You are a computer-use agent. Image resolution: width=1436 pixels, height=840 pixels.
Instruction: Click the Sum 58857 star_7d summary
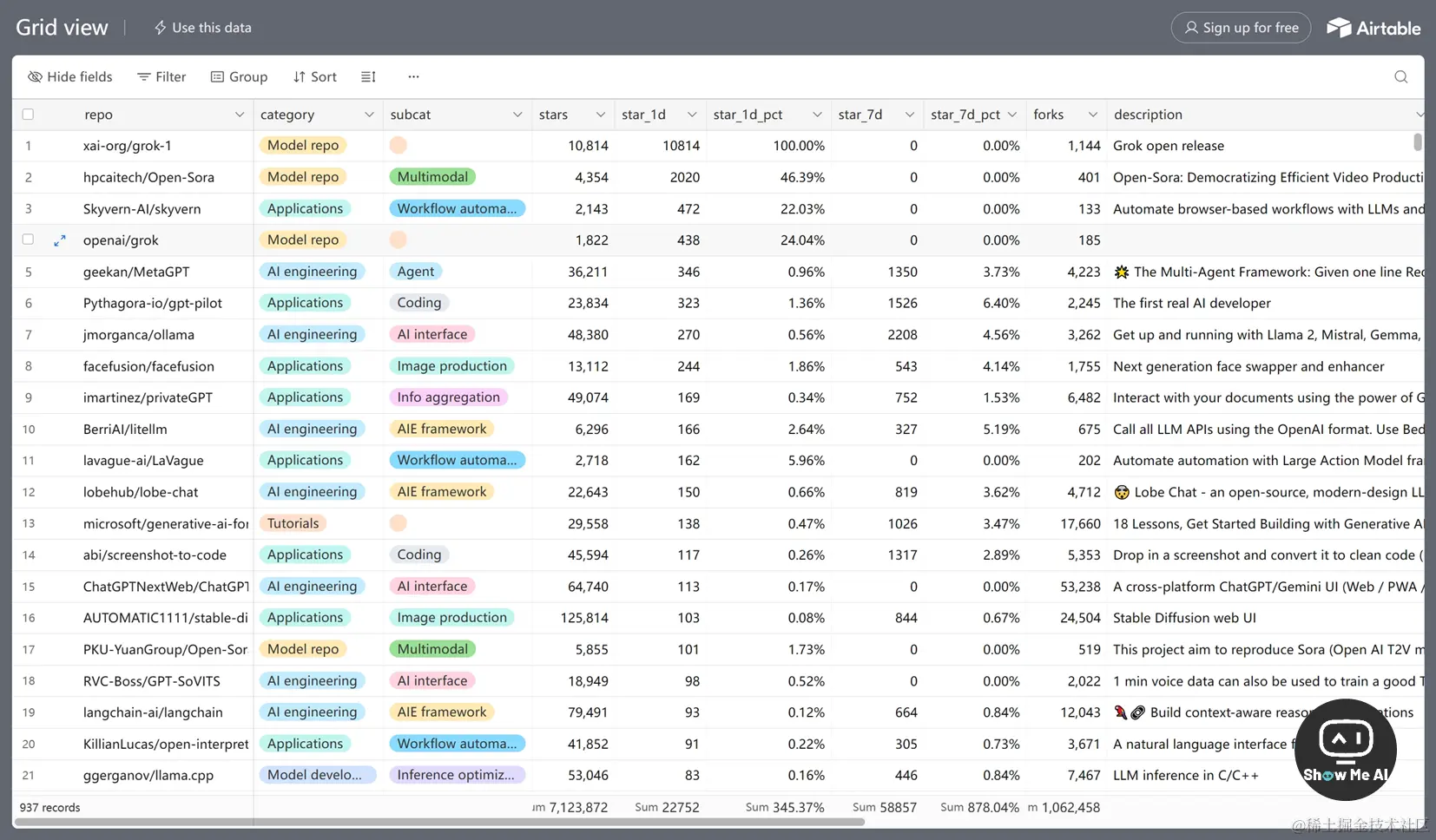885,807
